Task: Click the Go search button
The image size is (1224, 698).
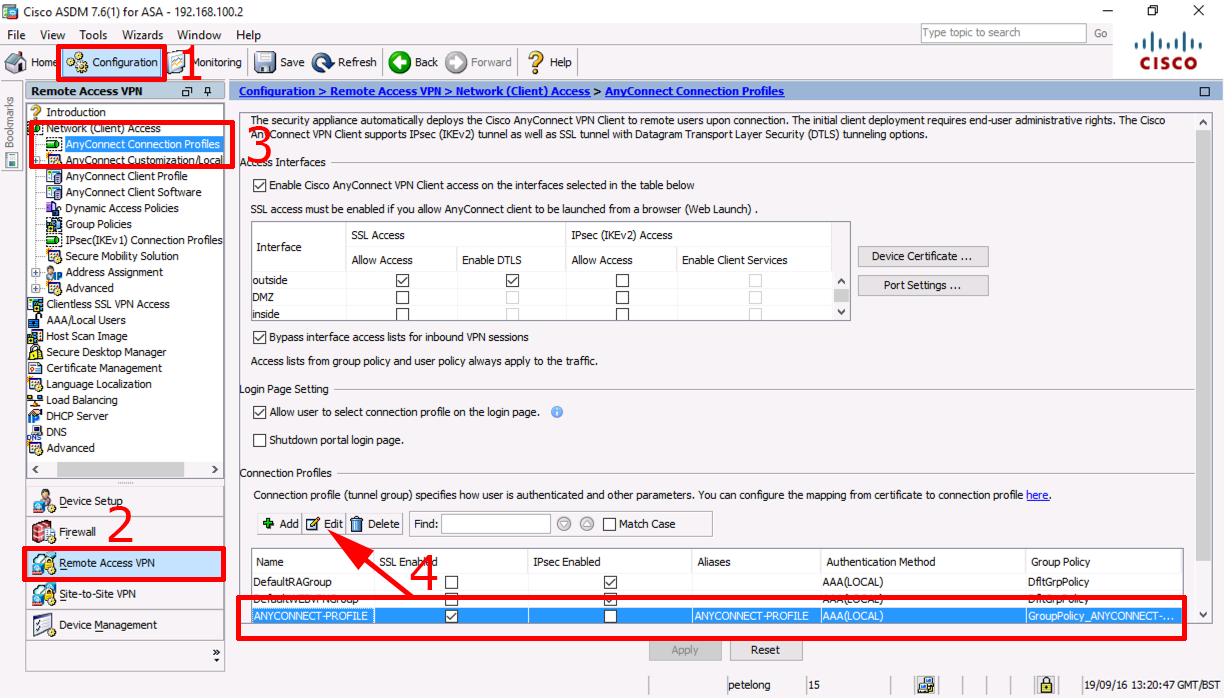Action: (1100, 33)
